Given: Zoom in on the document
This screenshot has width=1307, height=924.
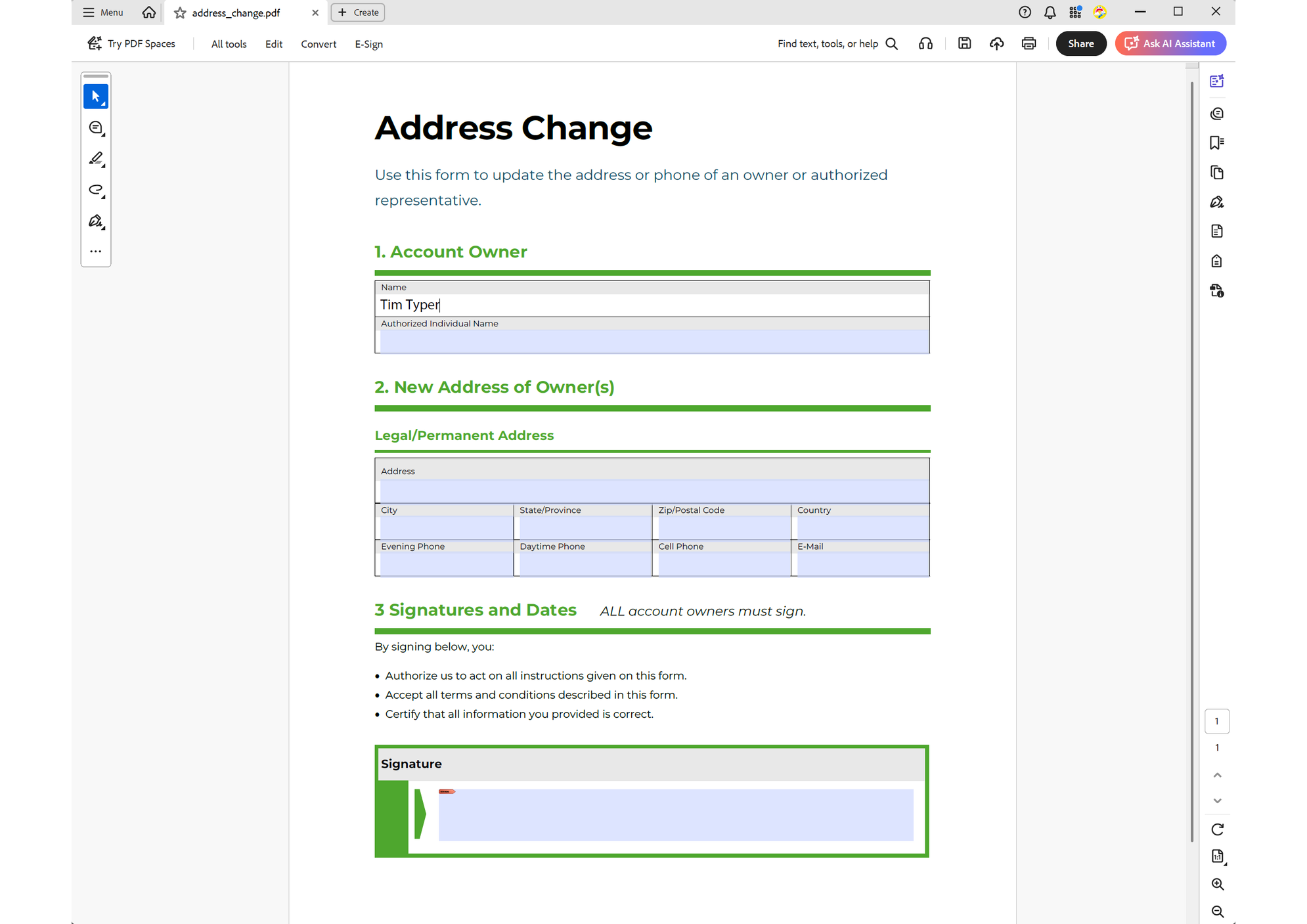Looking at the screenshot, I should pos(1218,884).
